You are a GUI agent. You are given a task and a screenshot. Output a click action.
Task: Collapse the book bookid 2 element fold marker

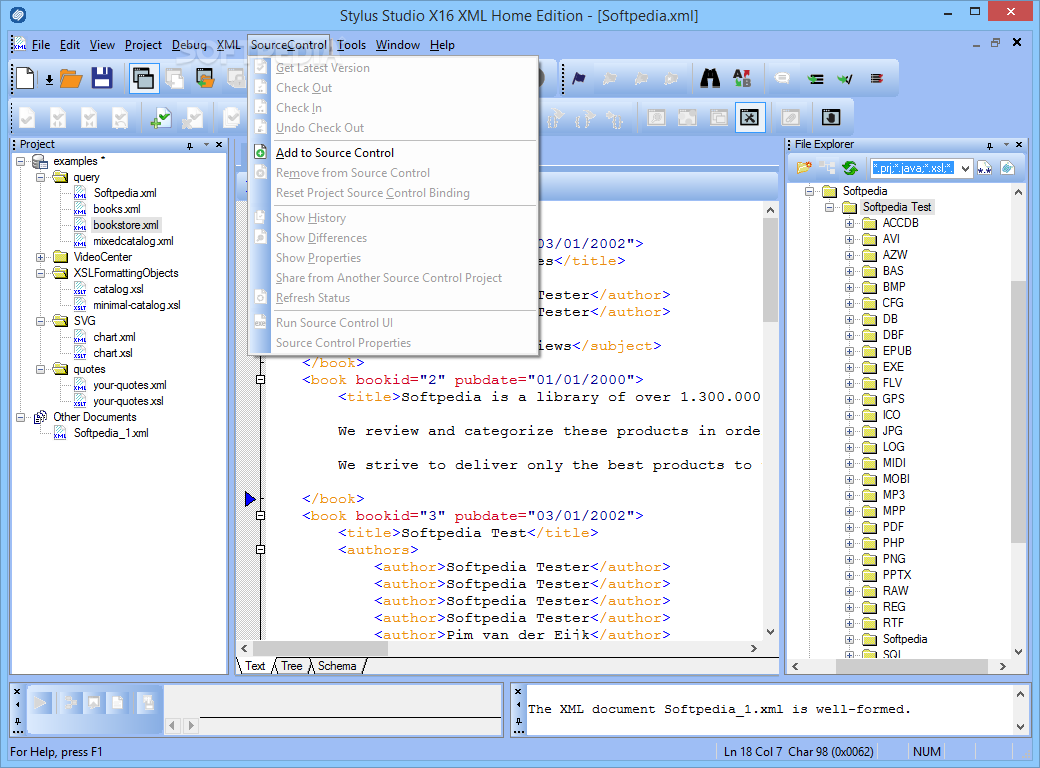pos(260,380)
